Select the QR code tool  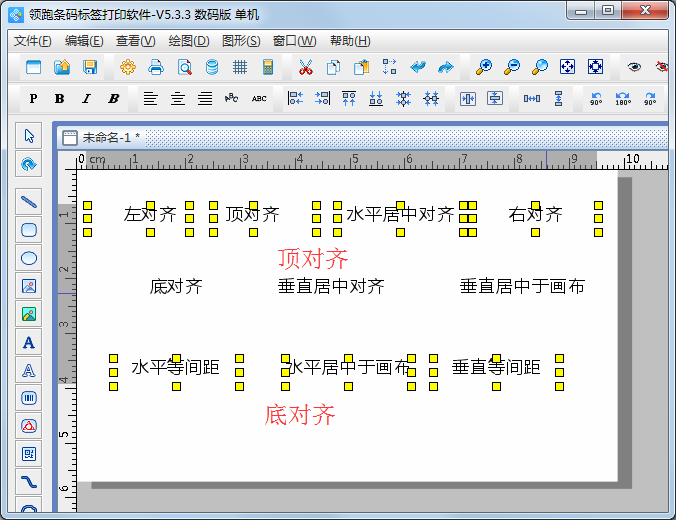(29, 454)
